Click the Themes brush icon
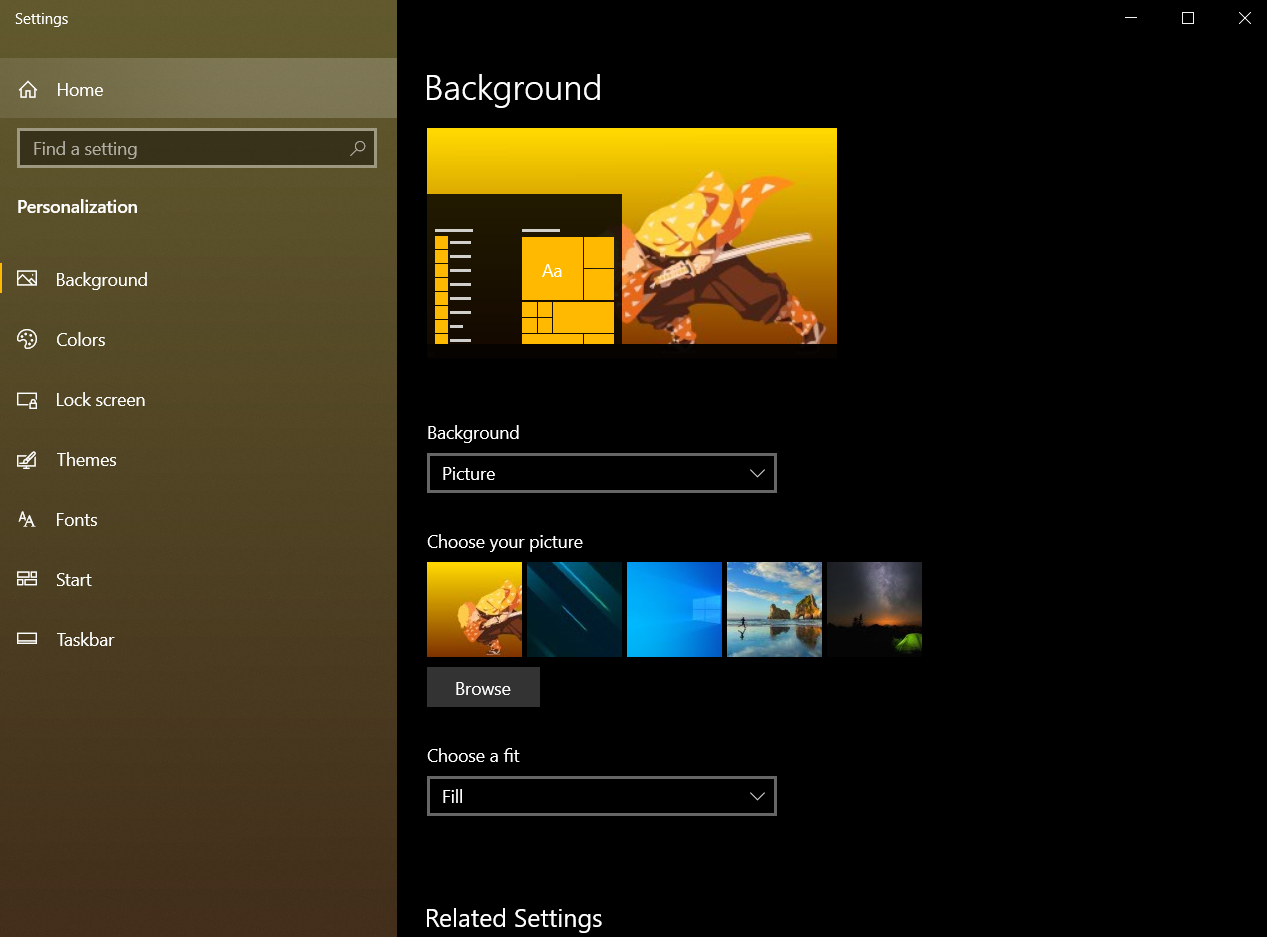 click(27, 460)
